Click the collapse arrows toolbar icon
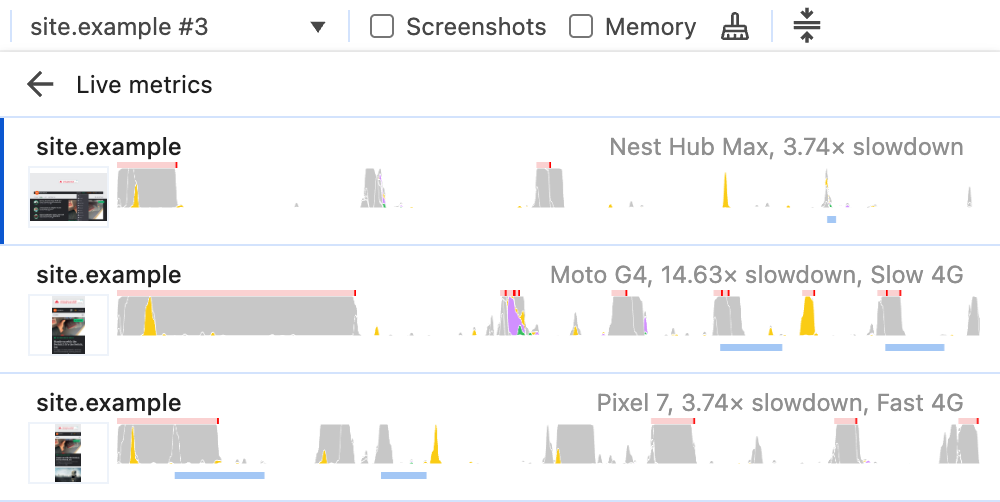This screenshot has width=1000, height=502. click(x=806, y=27)
